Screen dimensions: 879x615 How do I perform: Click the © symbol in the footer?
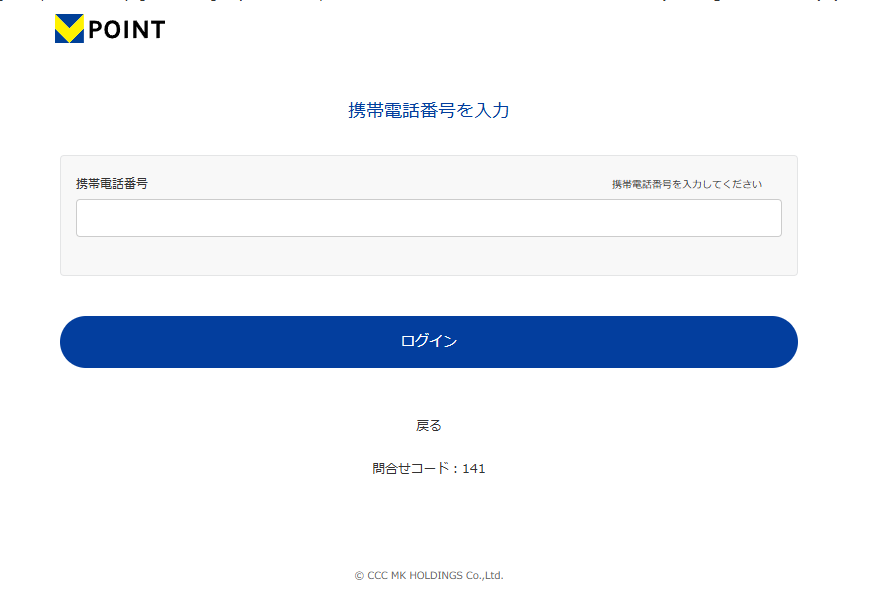click(359, 576)
